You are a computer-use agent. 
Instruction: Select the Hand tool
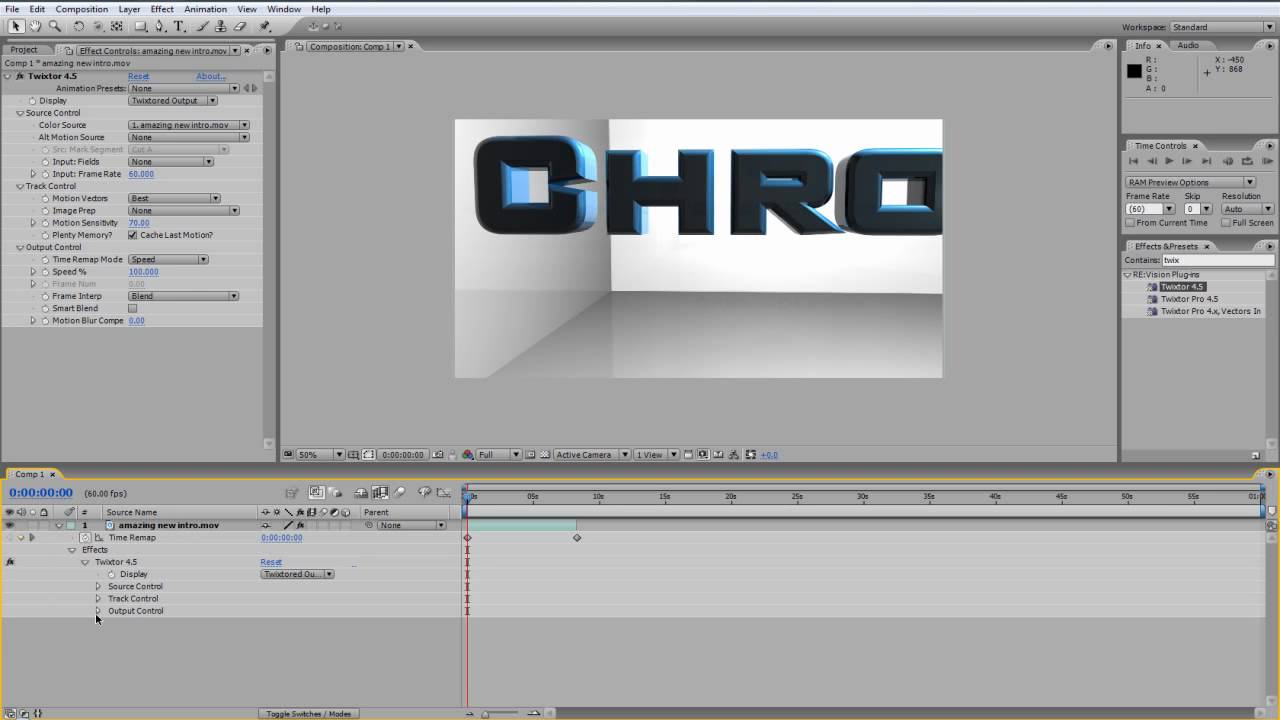tap(35, 27)
